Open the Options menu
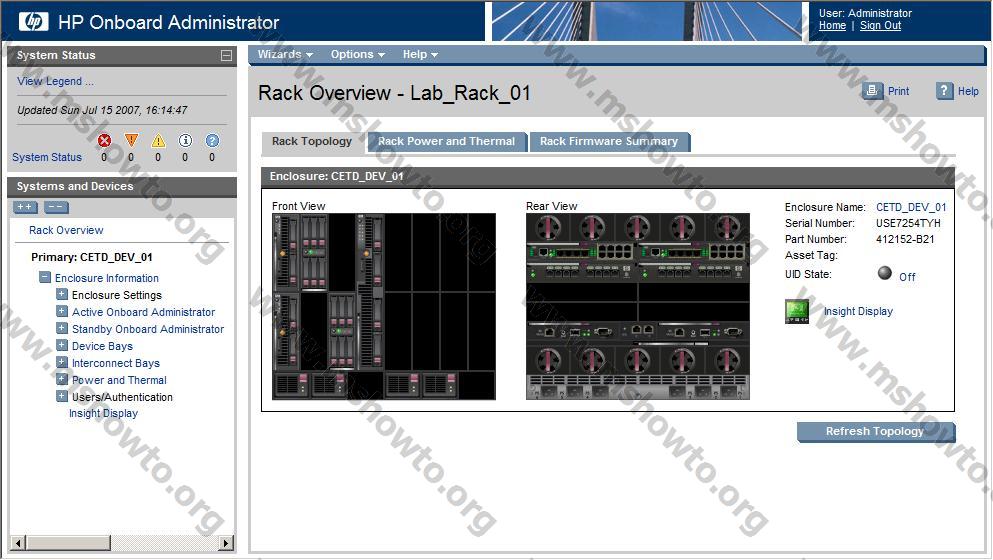This screenshot has width=993, height=560. 358,54
